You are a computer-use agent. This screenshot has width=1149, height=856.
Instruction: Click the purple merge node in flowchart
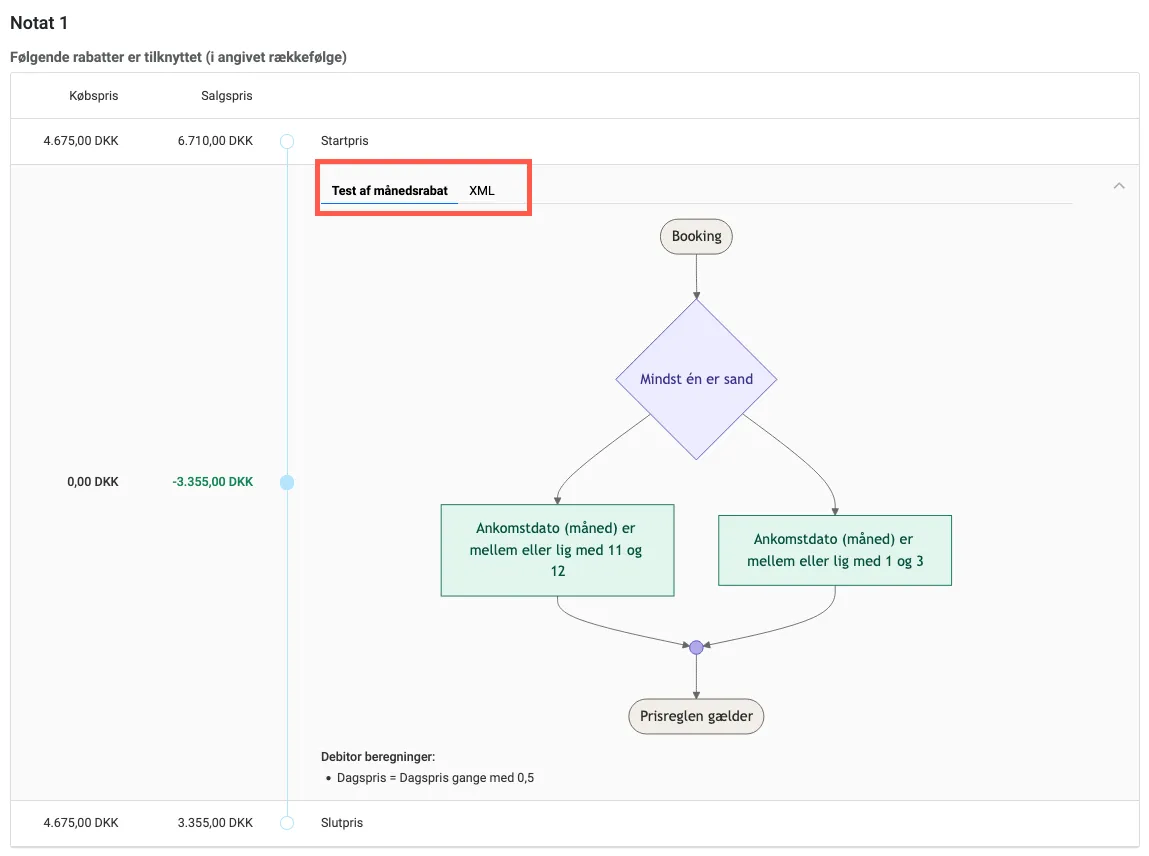pos(696,647)
